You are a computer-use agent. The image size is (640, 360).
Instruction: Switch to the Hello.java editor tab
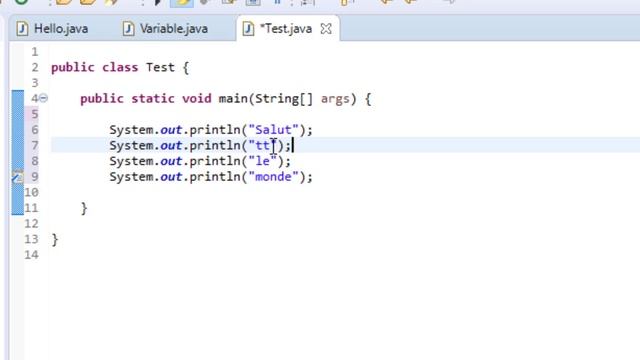coord(52,29)
